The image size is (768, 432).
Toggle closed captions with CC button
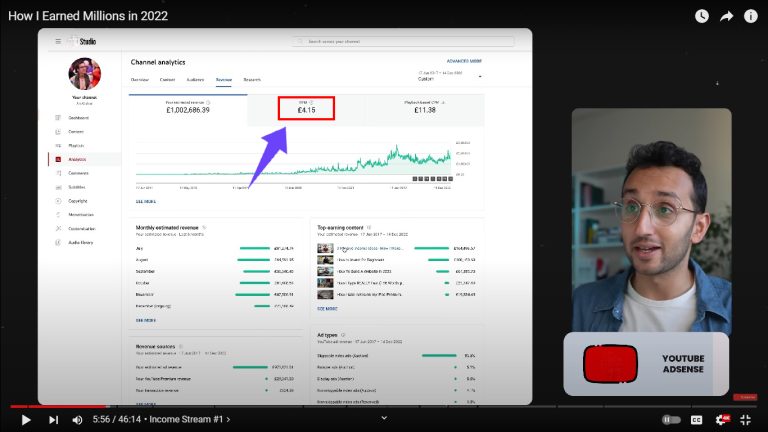tap(696, 420)
